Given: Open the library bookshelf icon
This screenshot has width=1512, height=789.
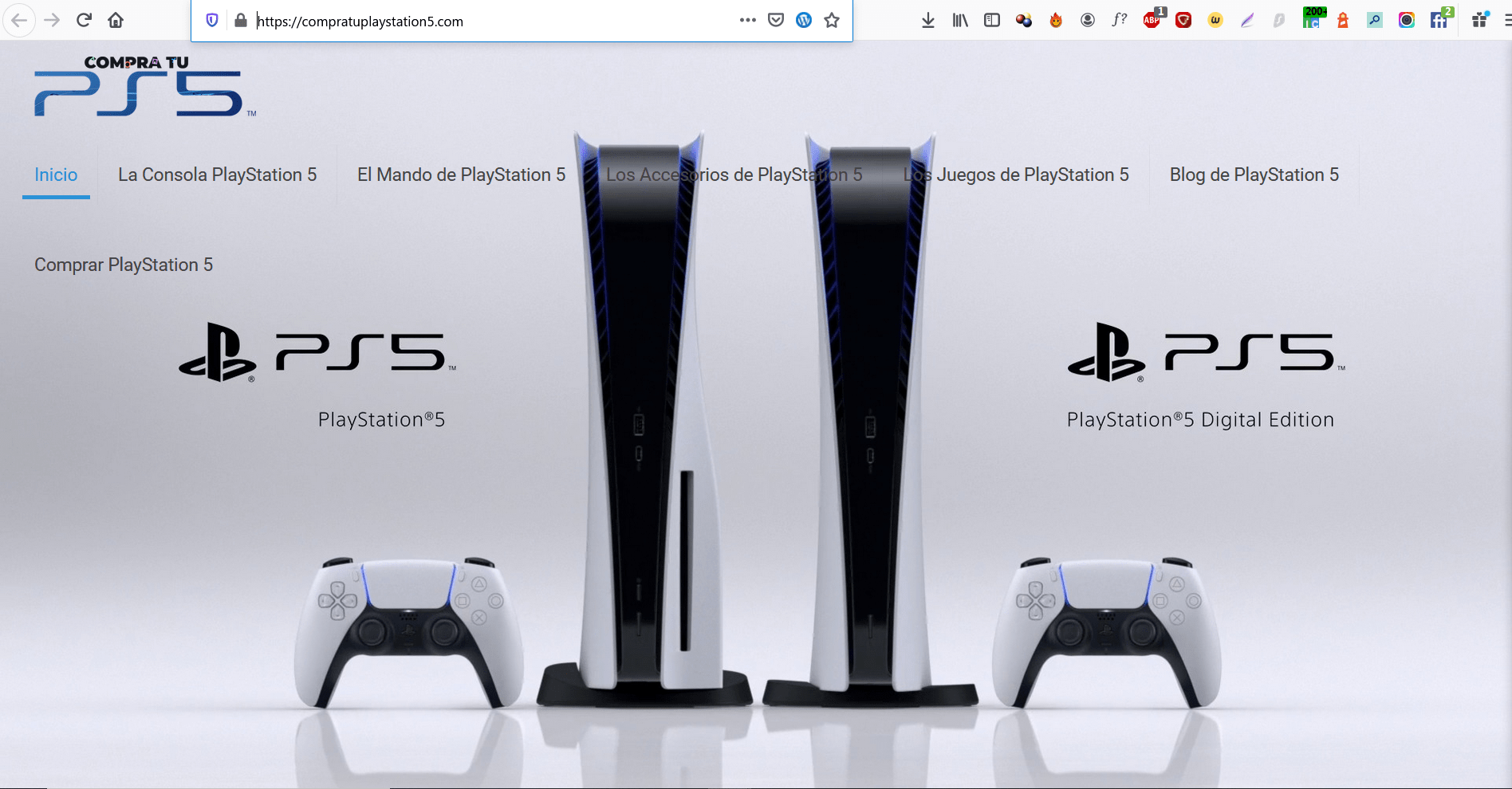Looking at the screenshot, I should (960, 20).
